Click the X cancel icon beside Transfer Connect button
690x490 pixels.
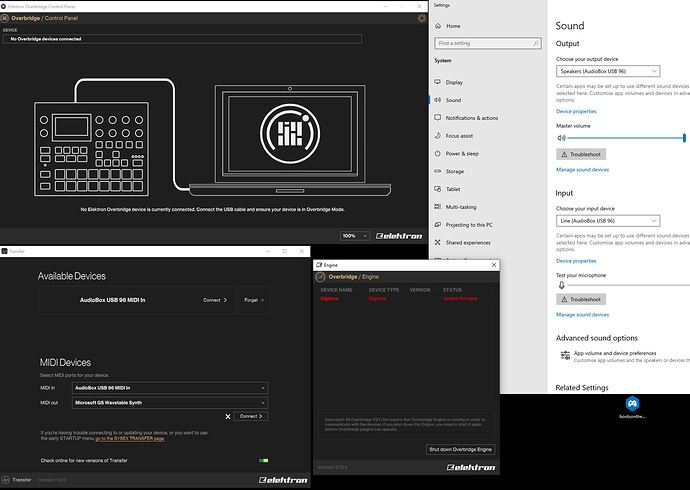click(228, 416)
